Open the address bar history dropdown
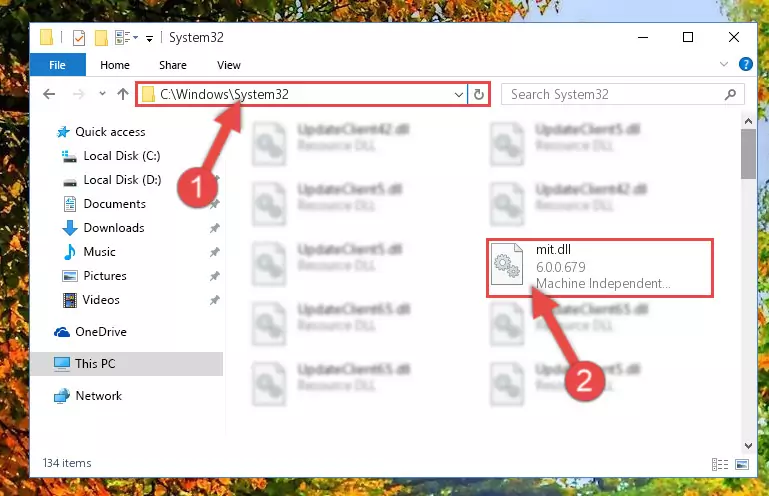The image size is (769, 496). coord(459,94)
